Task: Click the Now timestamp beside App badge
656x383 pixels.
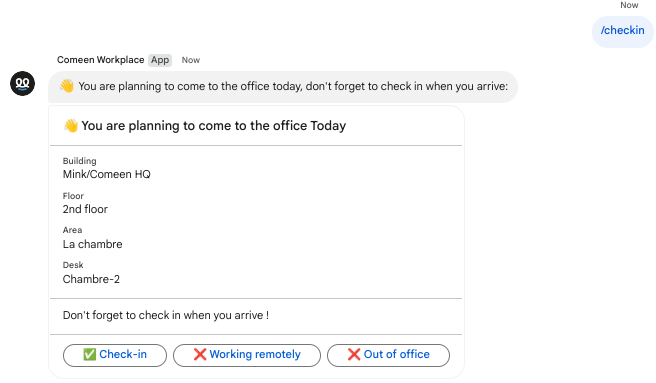Action: pos(191,60)
